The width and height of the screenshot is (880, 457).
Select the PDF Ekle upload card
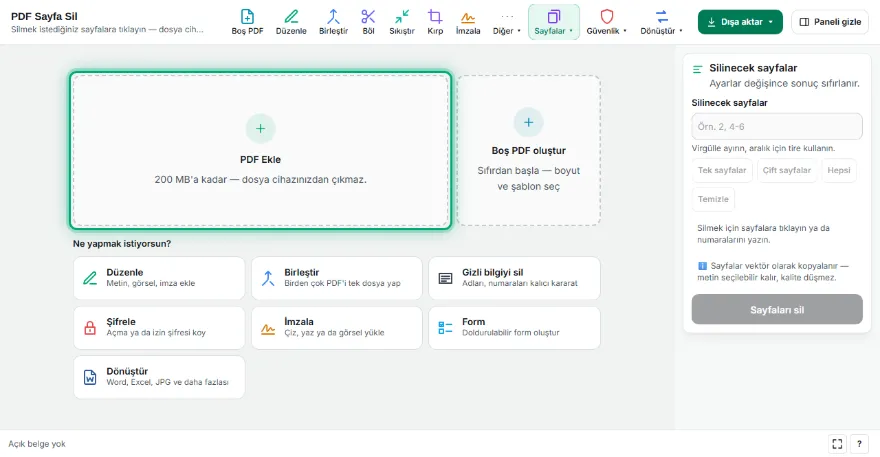(261, 150)
